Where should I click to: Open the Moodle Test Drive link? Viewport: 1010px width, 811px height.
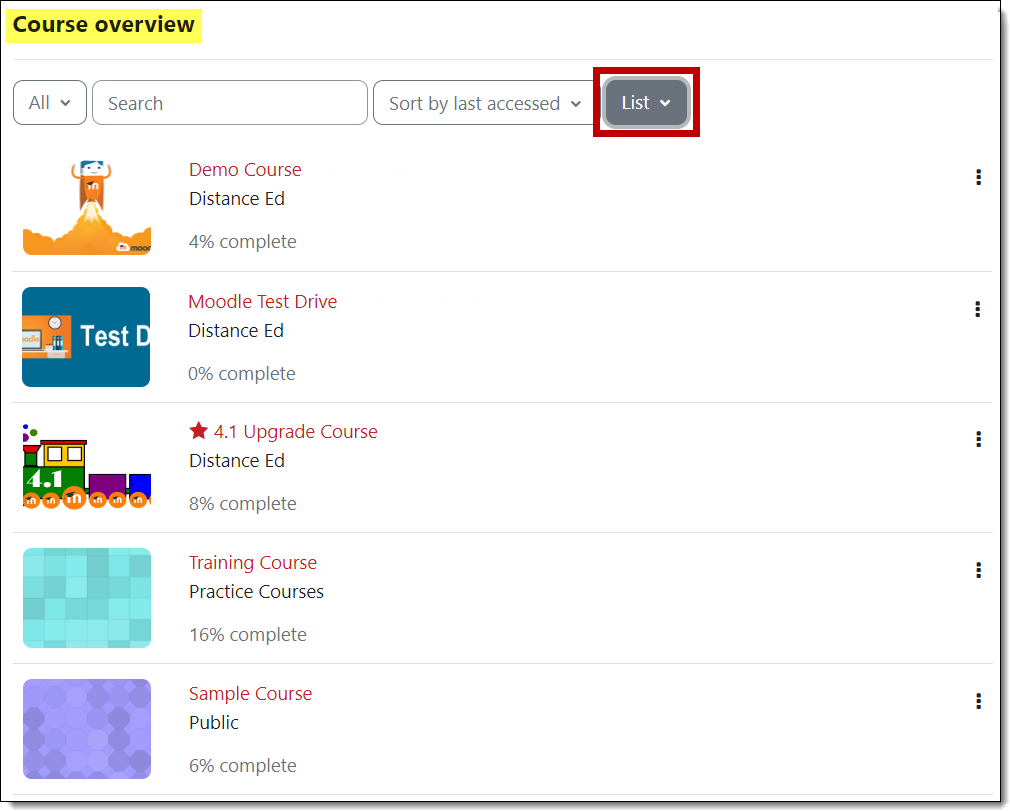point(263,301)
